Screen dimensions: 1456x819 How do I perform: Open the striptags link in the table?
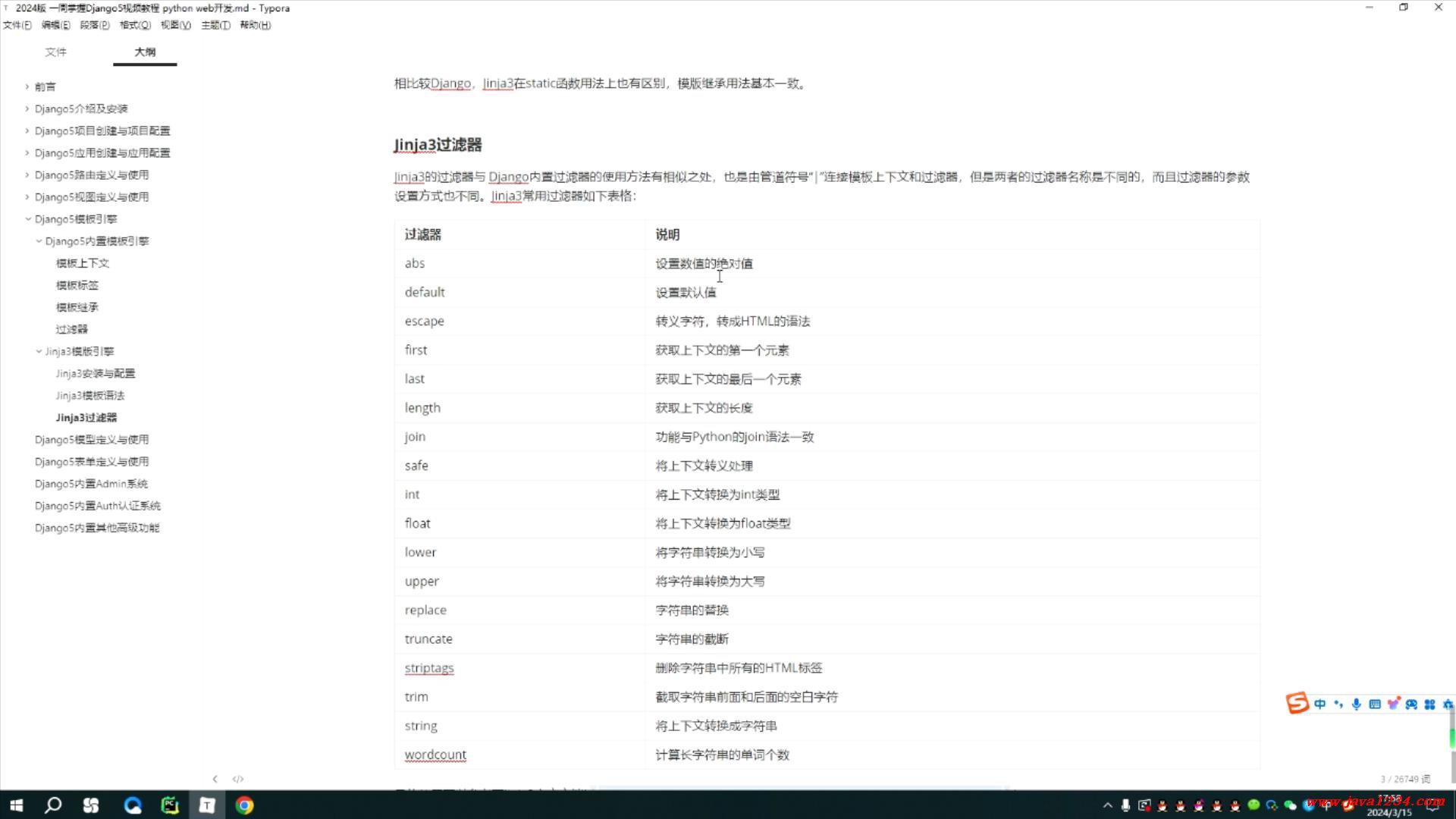[x=429, y=668]
